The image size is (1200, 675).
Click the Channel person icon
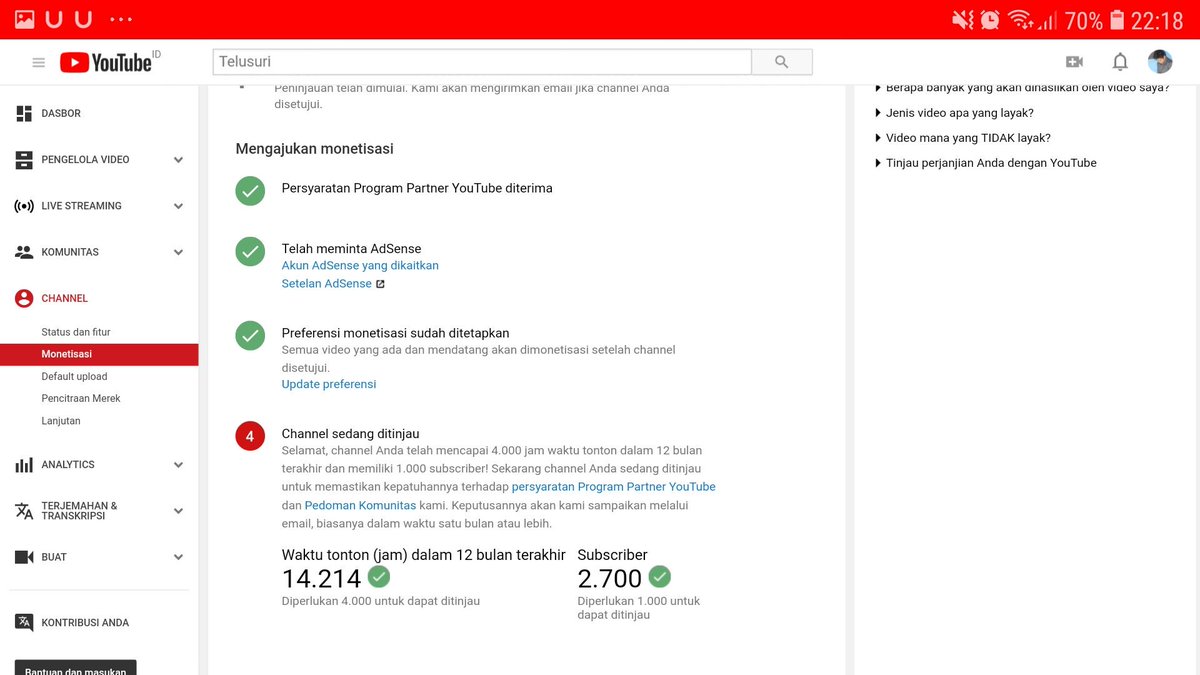[24, 298]
